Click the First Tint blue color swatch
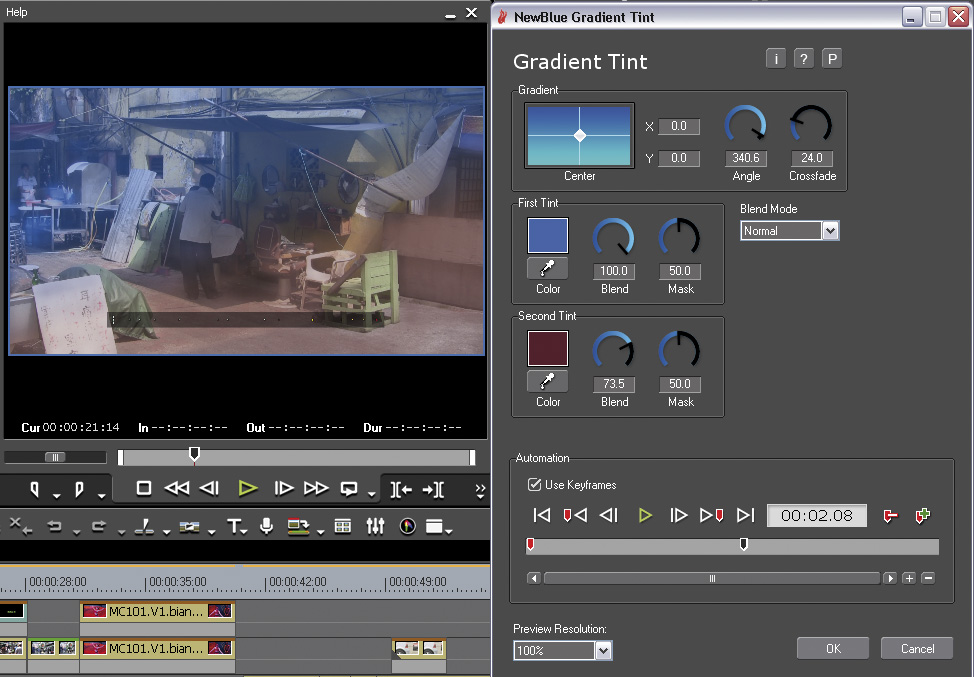This screenshot has width=974, height=677. [548, 236]
